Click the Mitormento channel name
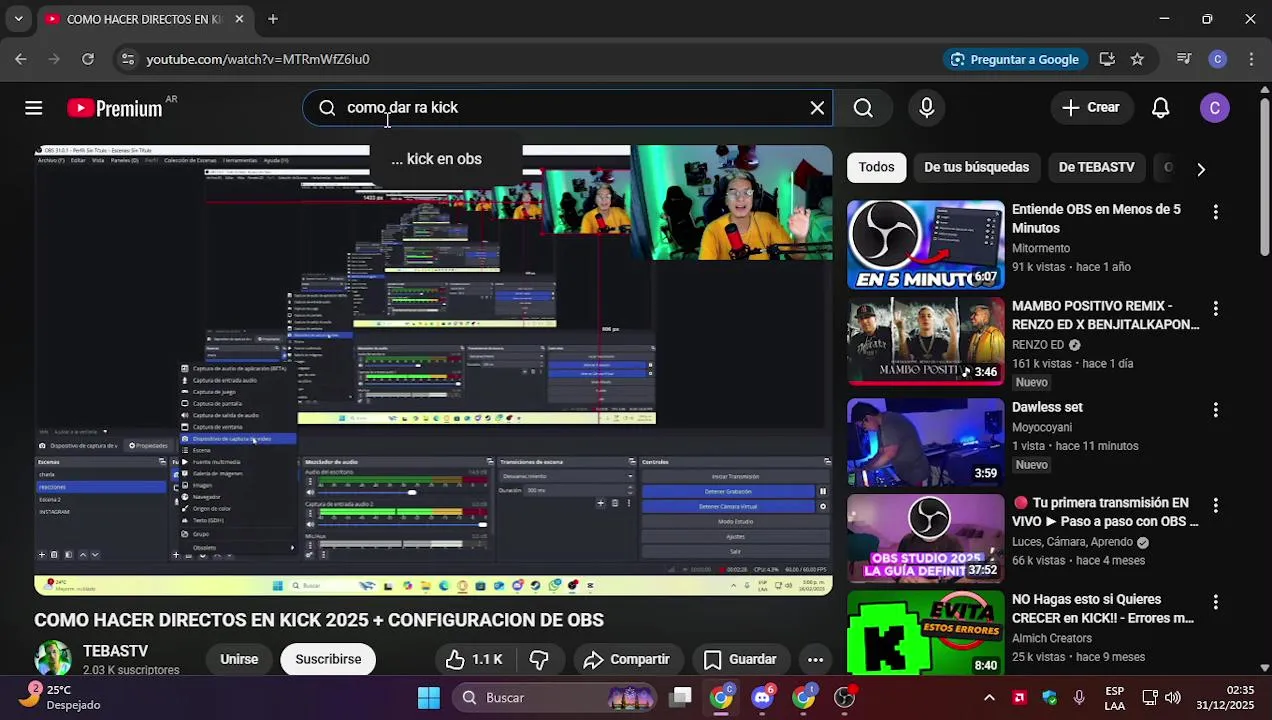The image size is (1272, 720). (1041, 248)
